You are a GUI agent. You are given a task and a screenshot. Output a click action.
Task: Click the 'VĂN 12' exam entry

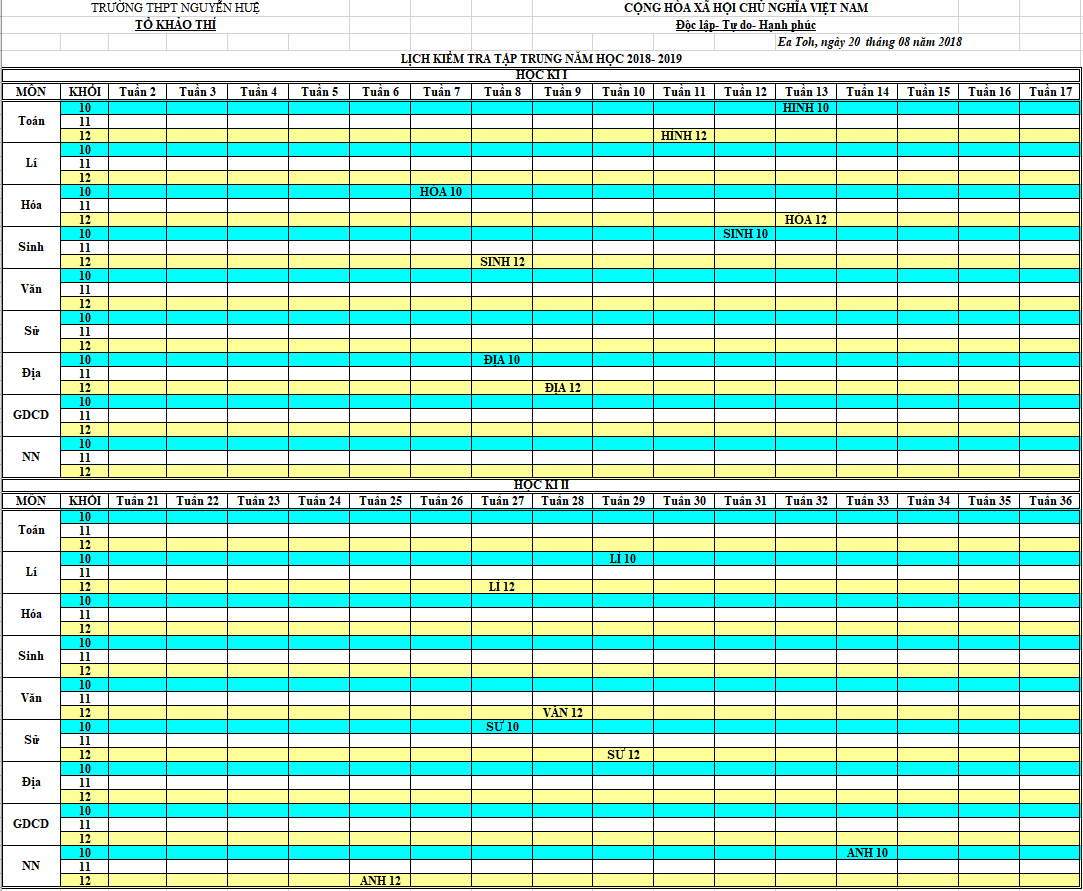click(x=563, y=713)
